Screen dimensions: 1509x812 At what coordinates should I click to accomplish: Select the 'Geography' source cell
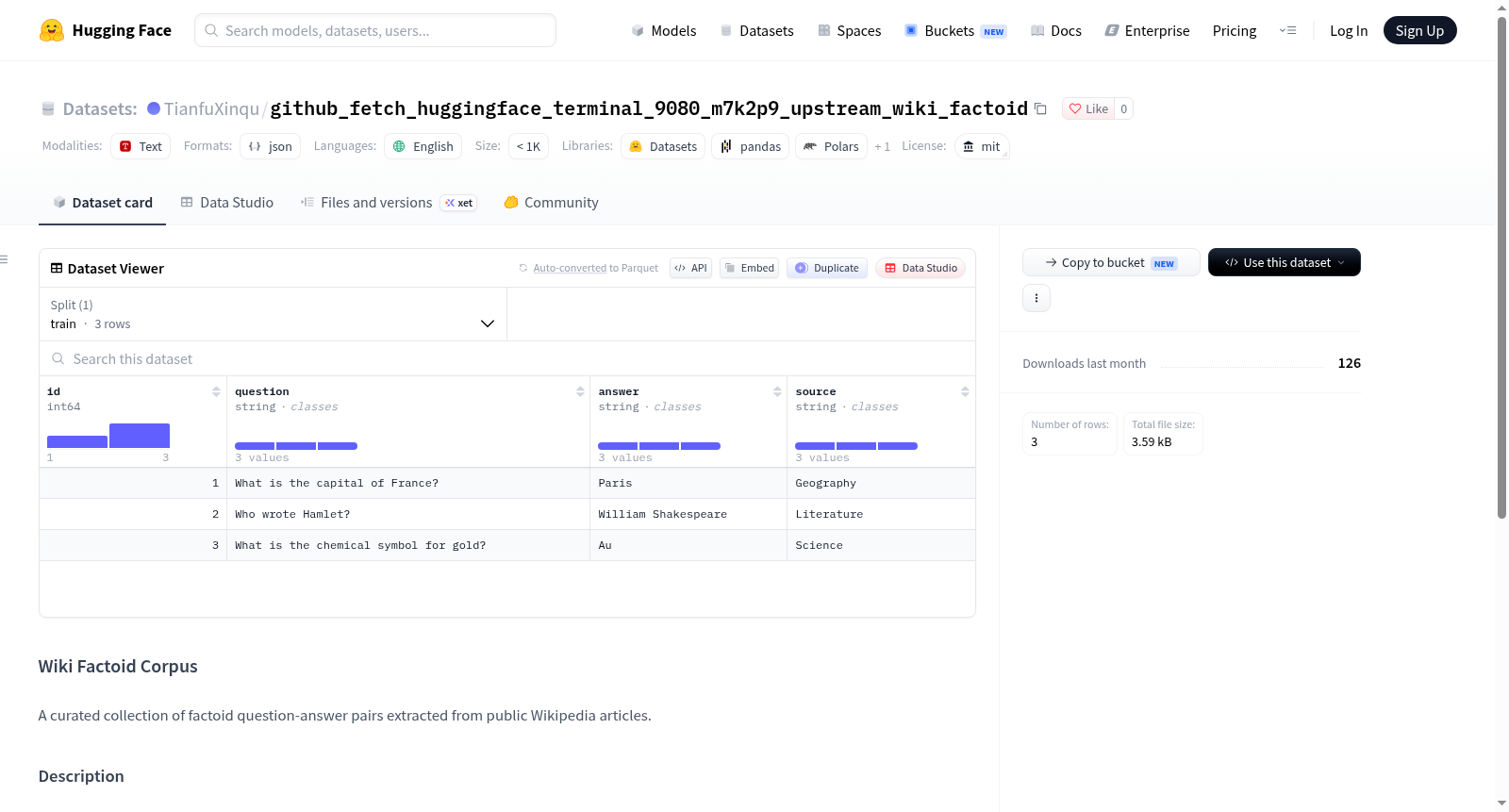(x=881, y=483)
